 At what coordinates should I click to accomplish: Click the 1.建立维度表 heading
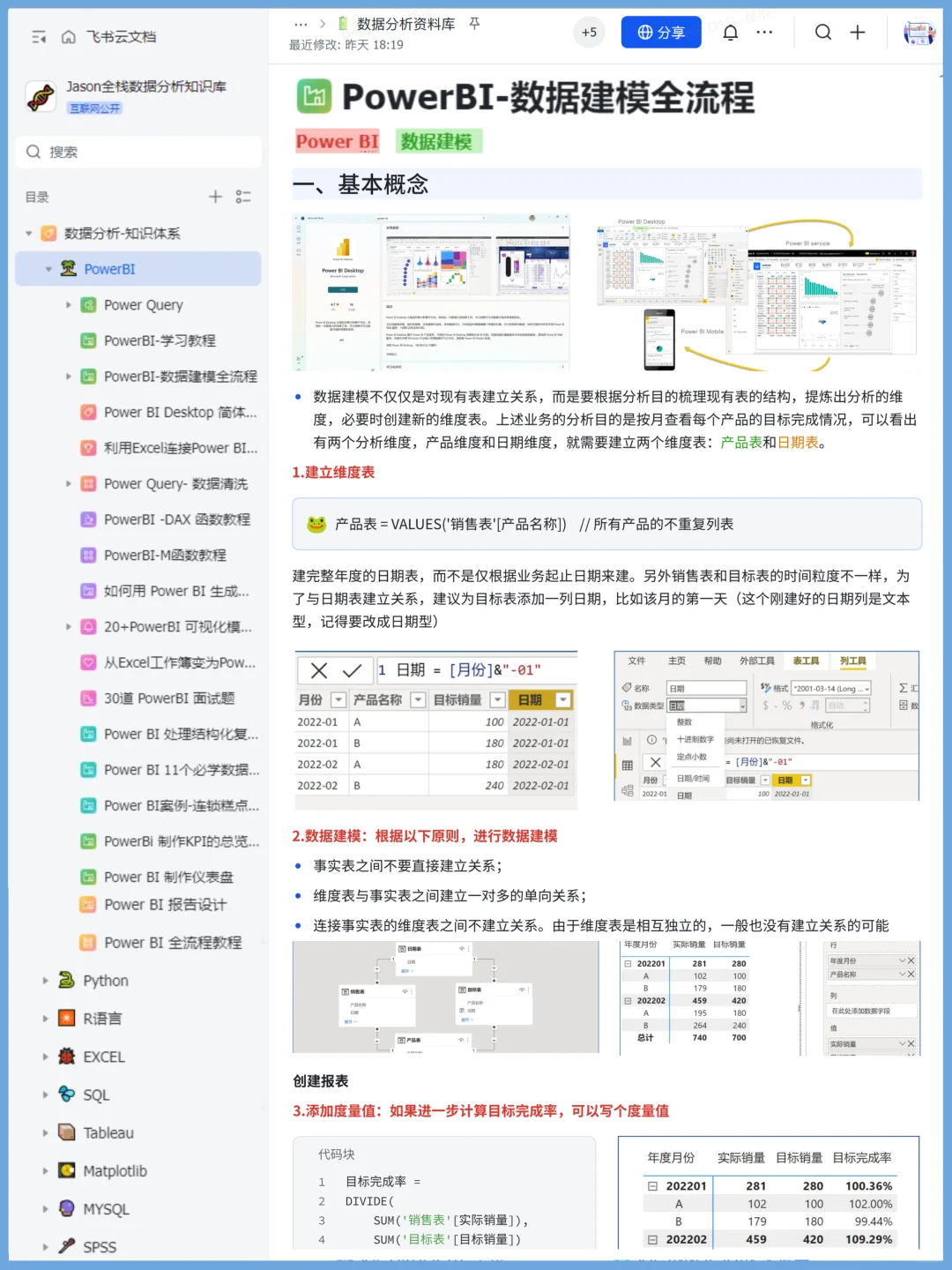click(333, 473)
